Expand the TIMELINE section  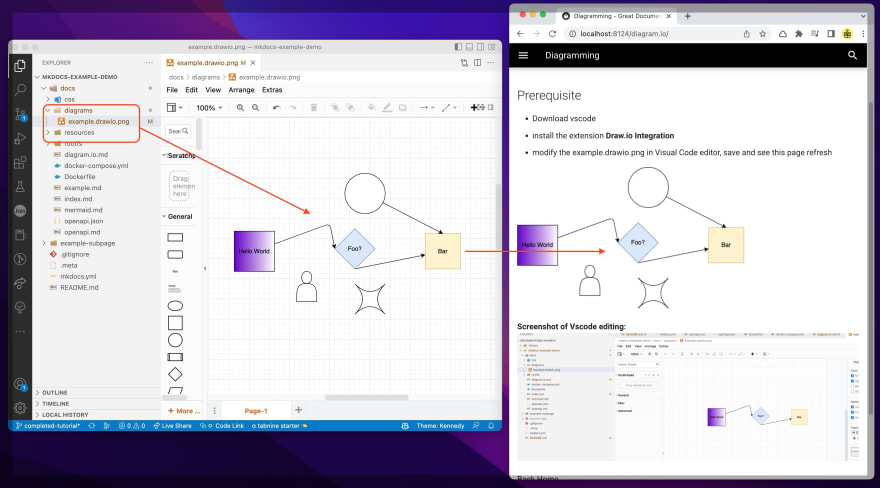coord(55,404)
